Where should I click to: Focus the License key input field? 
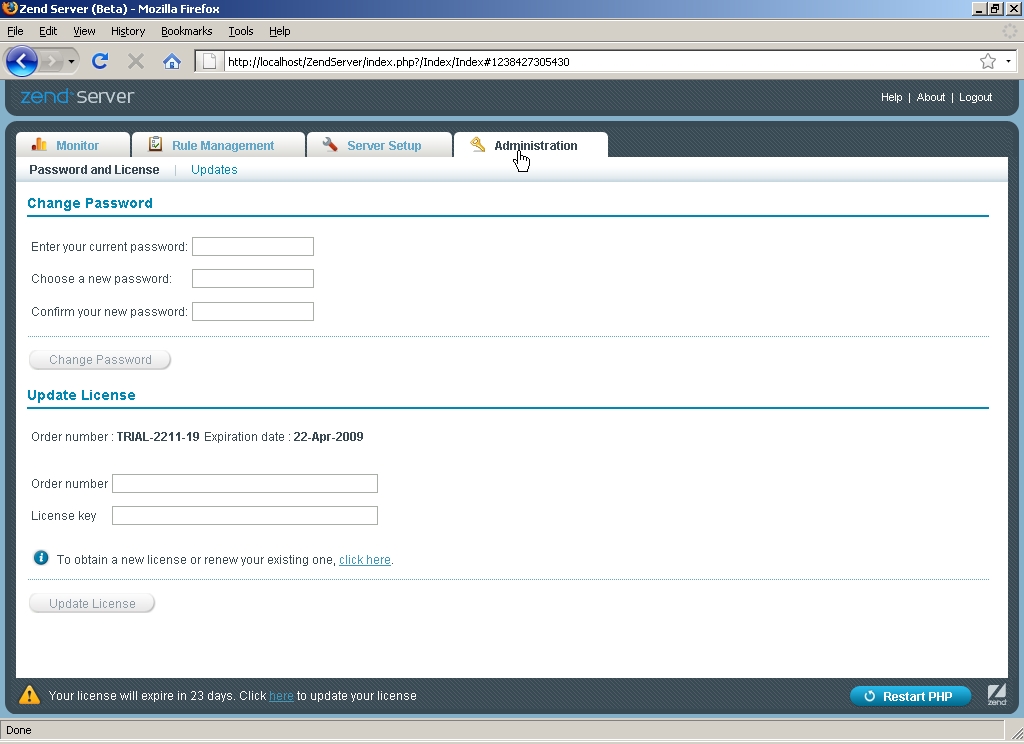pyautogui.click(x=245, y=515)
